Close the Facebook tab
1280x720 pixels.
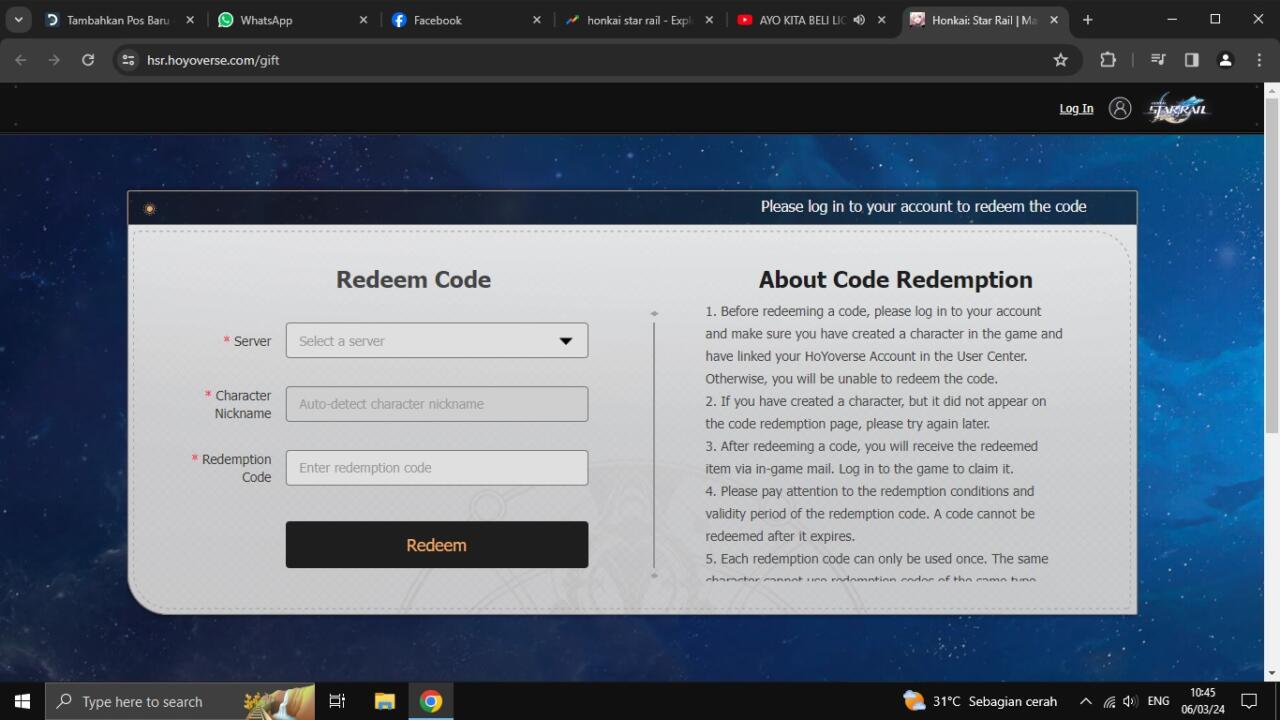click(536, 20)
